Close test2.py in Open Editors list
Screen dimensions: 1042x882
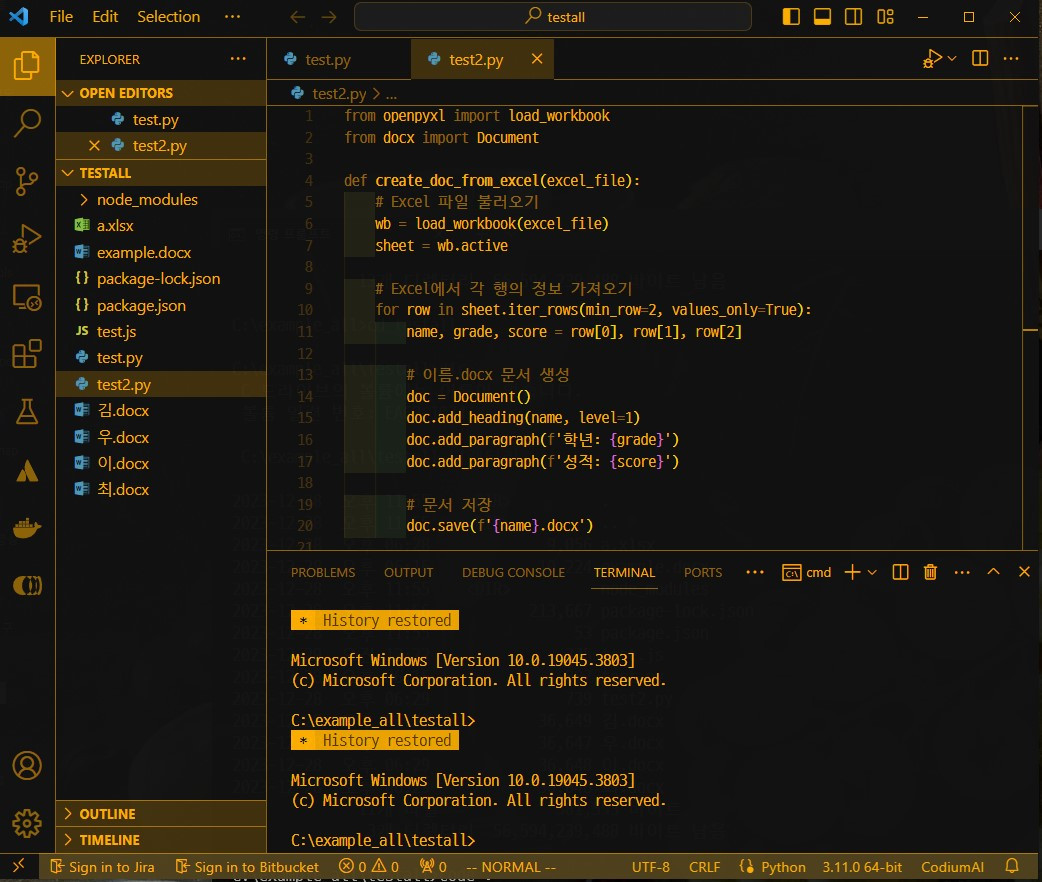coord(94,146)
